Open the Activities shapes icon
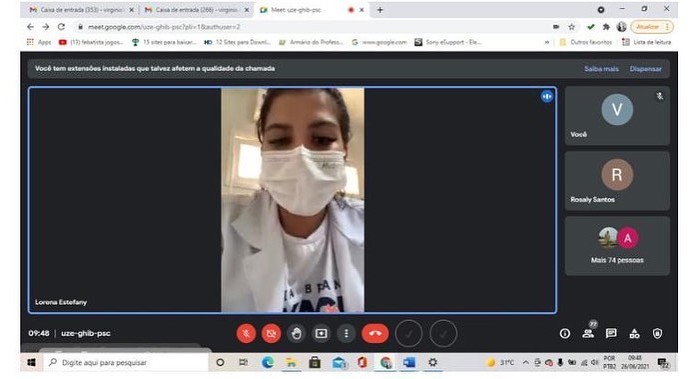692x379 pixels. (x=634, y=334)
